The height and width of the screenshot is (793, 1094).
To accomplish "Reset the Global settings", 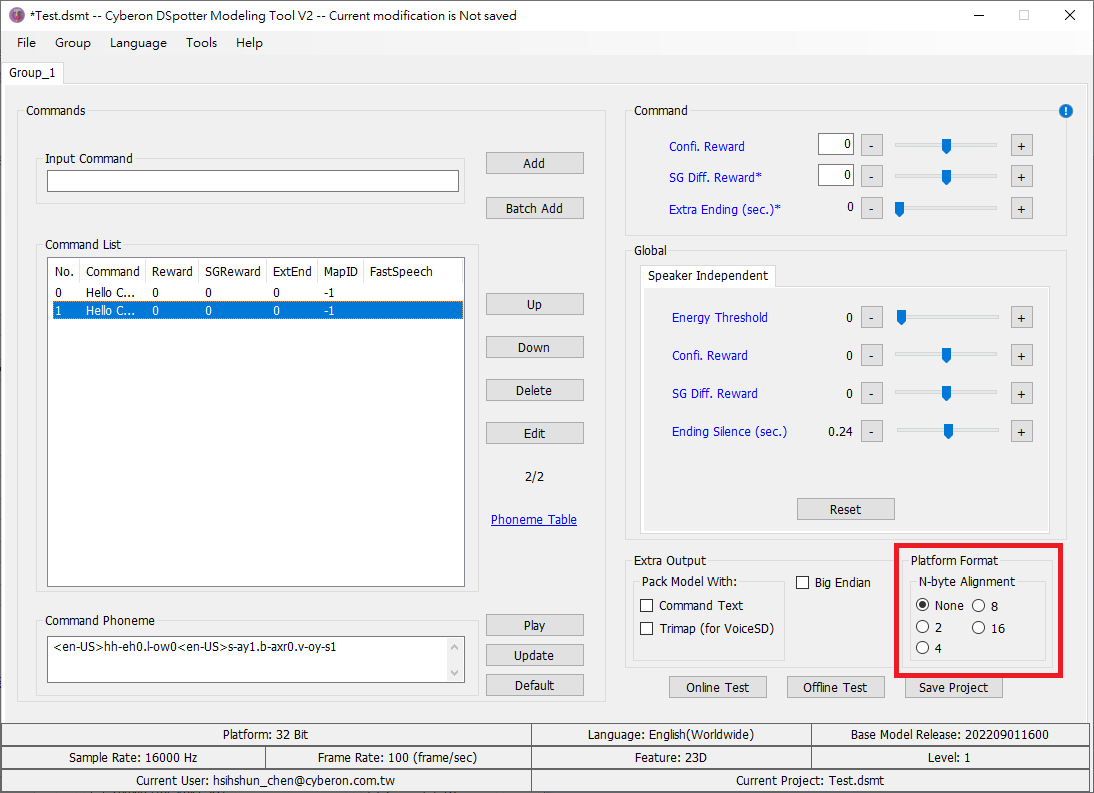I will (846, 509).
